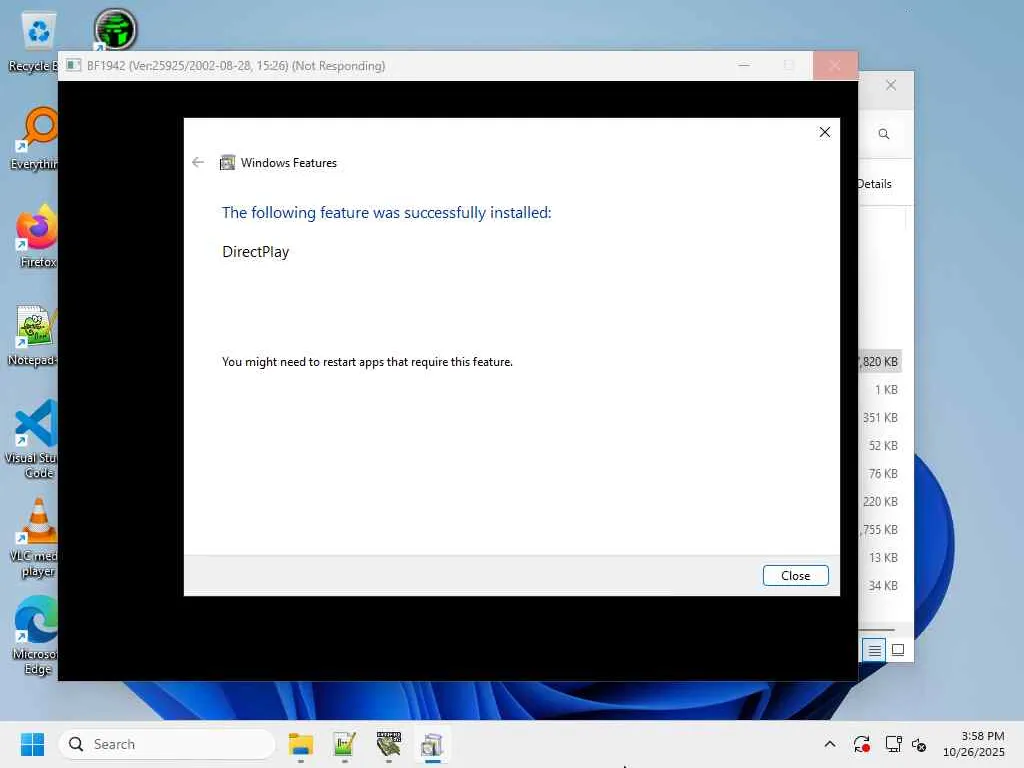This screenshot has width=1024, height=768.
Task: Open the Everything search desktop shortcut
Action: (x=35, y=140)
